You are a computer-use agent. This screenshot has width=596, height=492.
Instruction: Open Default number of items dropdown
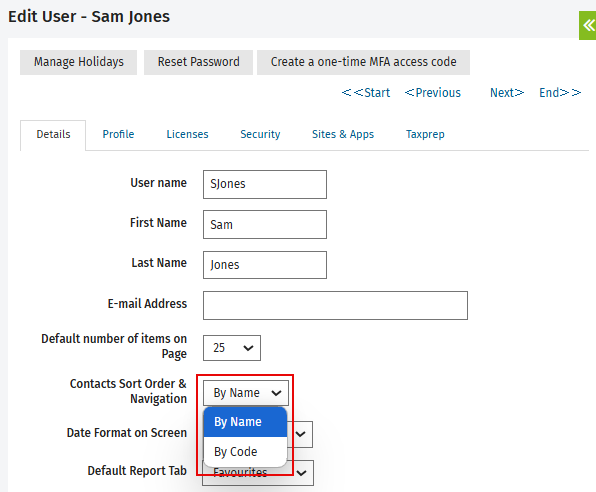coord(232,348)
